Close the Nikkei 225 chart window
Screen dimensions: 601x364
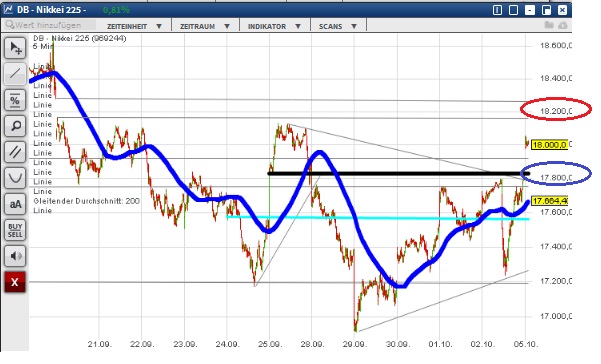pyautogui.click(x=562, y=10)
